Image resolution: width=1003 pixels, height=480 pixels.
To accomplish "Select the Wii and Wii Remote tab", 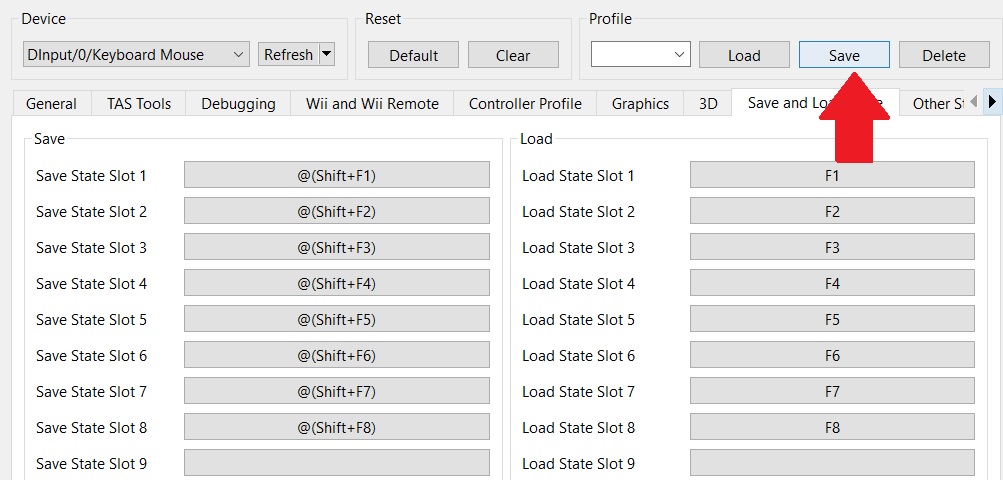I will (x=372, y=104).
